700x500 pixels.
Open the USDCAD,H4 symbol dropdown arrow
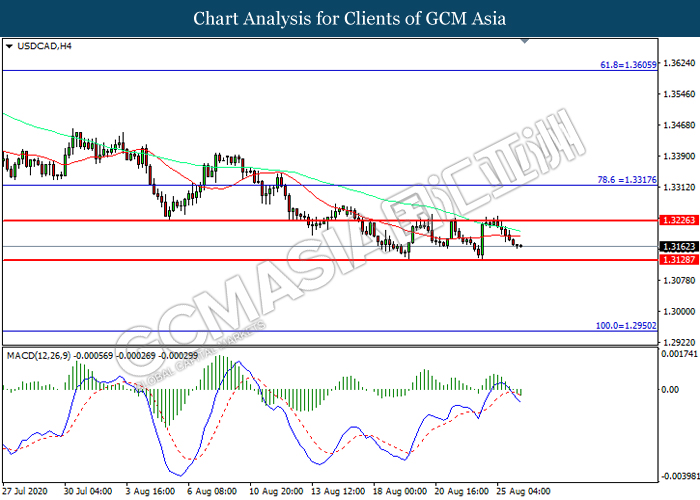click(9, 46)
